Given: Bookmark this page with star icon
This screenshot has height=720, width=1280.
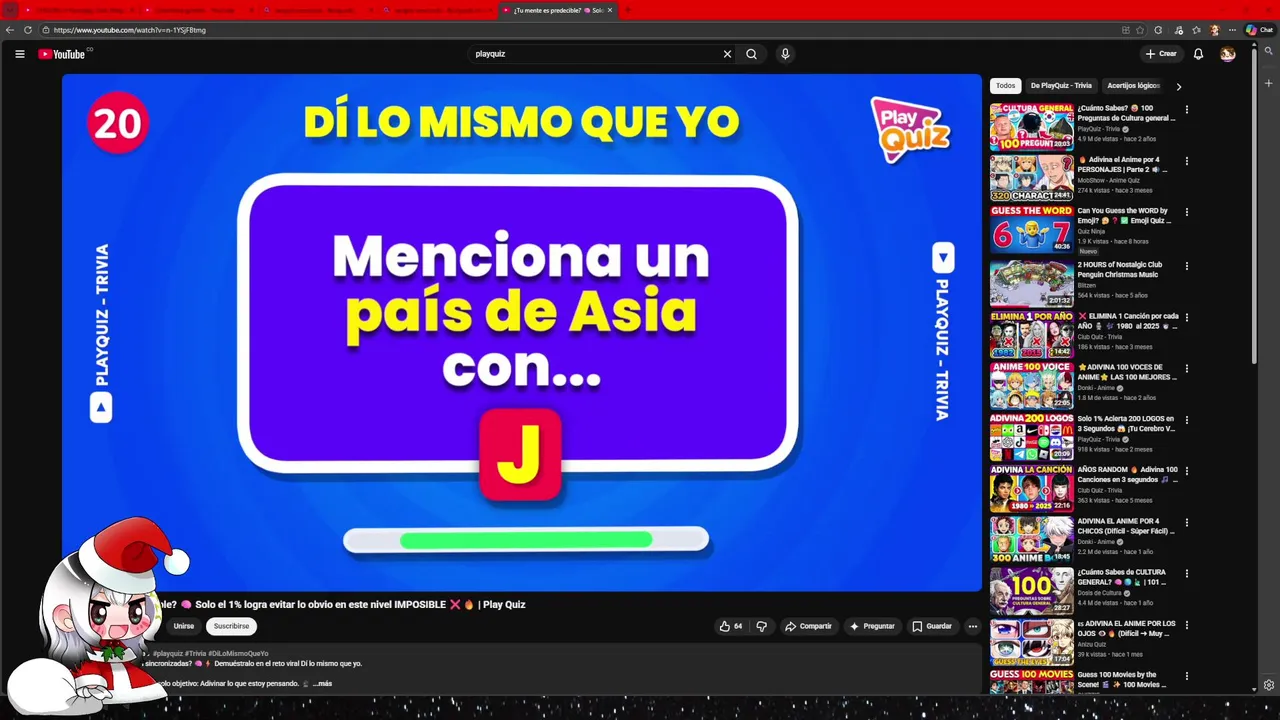Looking at the screenshot, I should 1140,30.
